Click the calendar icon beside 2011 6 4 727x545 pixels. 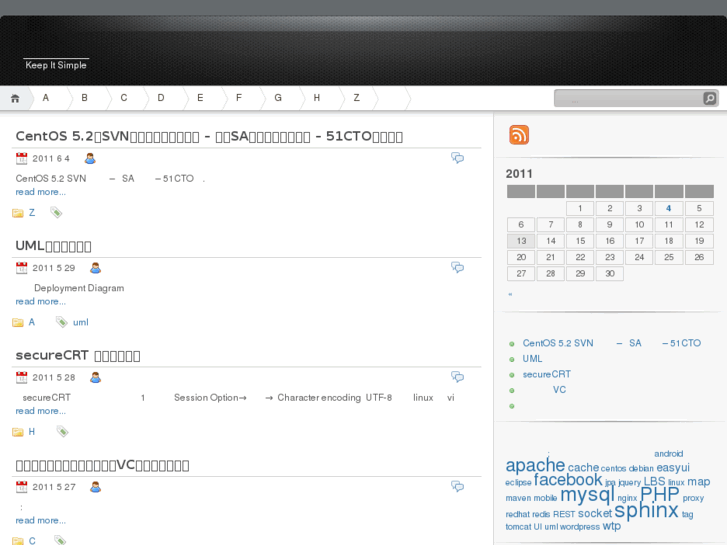tap(21, 159)
